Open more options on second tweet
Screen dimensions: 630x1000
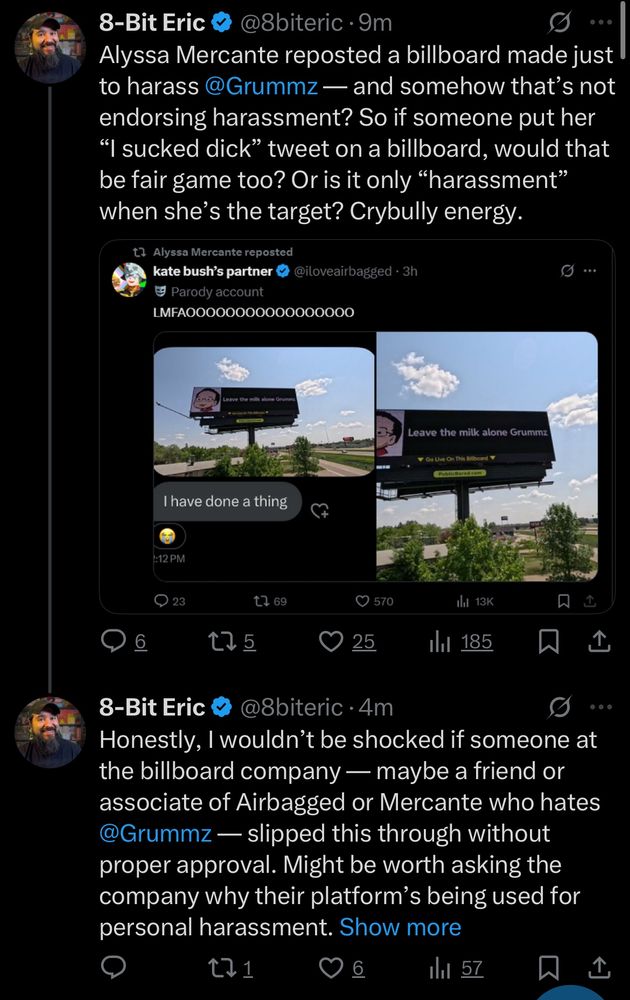[600, 707]
